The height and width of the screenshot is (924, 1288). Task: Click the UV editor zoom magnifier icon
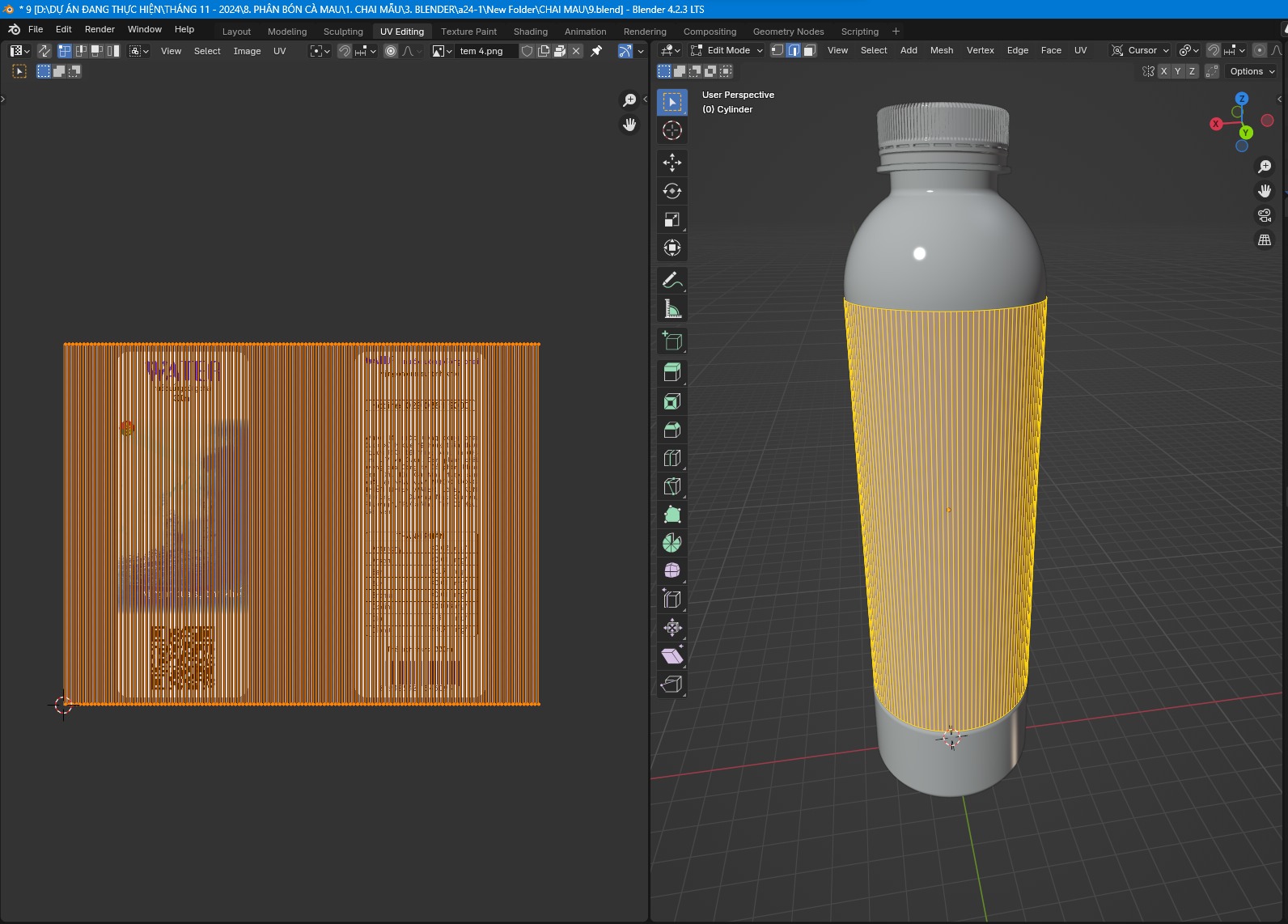point(629,100)
